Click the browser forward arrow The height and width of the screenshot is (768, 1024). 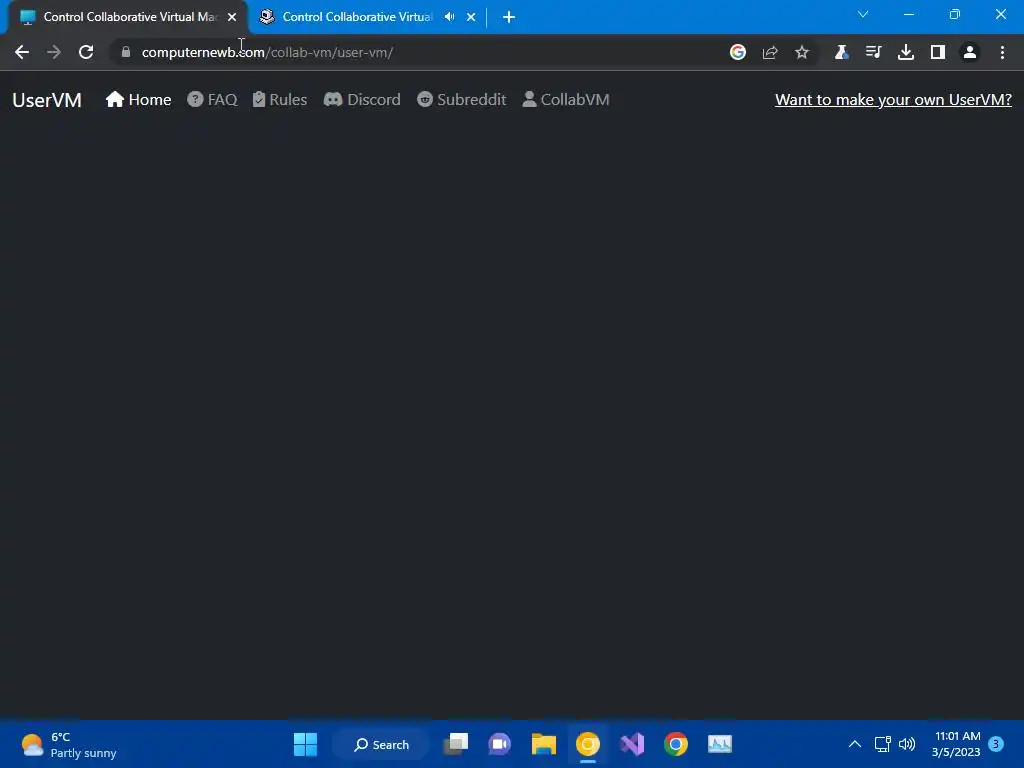click(54, 52)
